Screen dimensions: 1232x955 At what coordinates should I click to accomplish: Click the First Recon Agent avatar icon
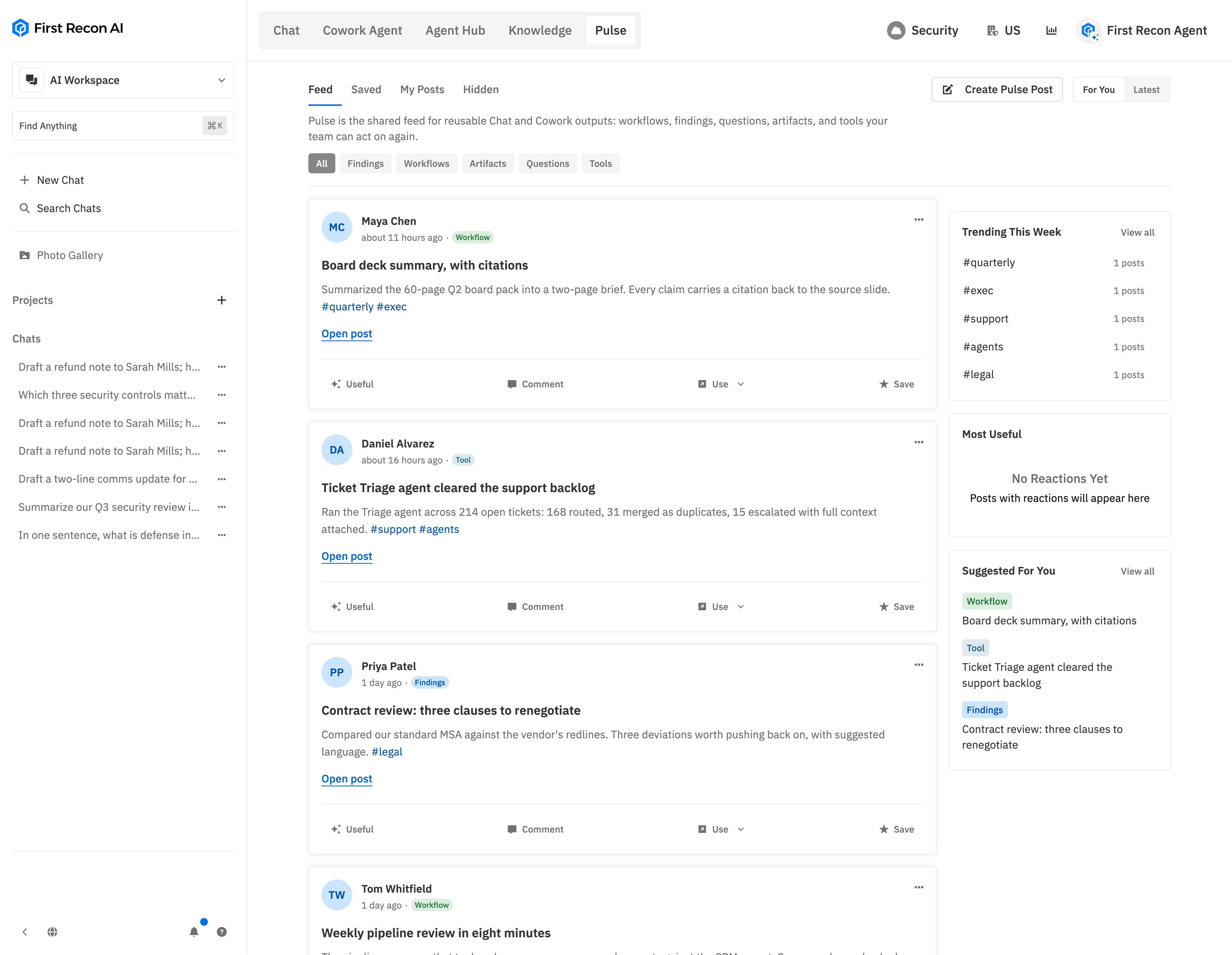[1089, 31]
